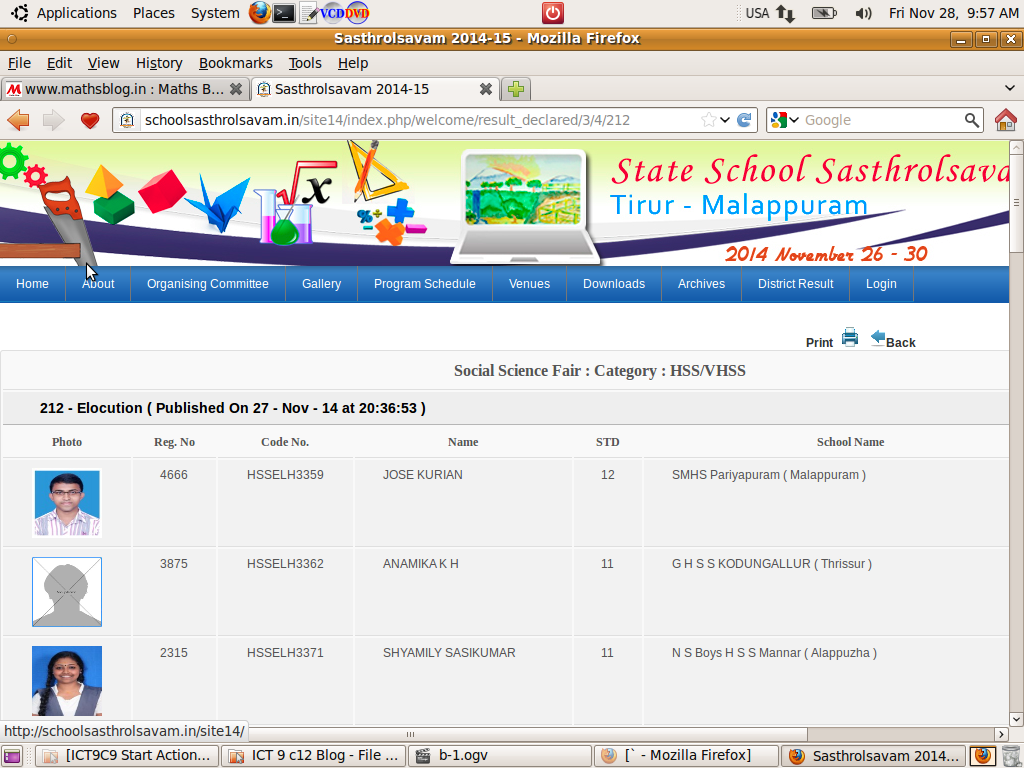
Task: Close the Sasthrolsavam 2014-15 tab
Action: coord(485,89)
